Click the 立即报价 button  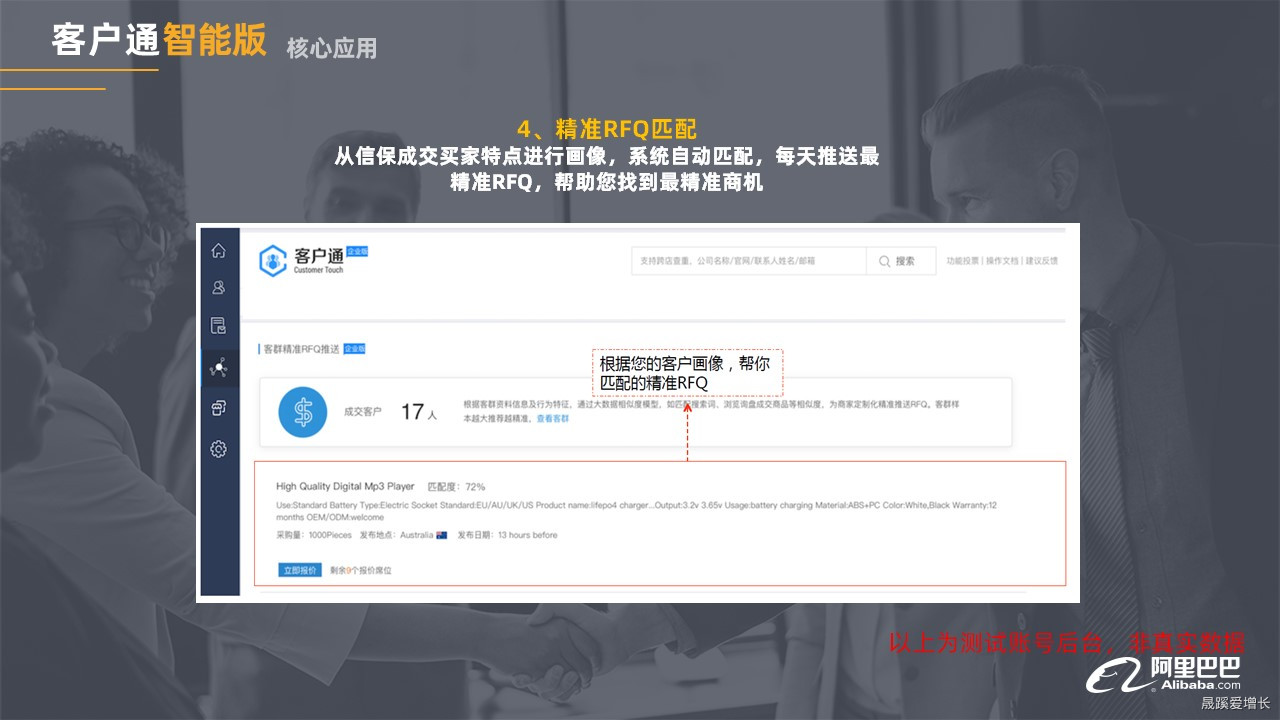point(300,570)
